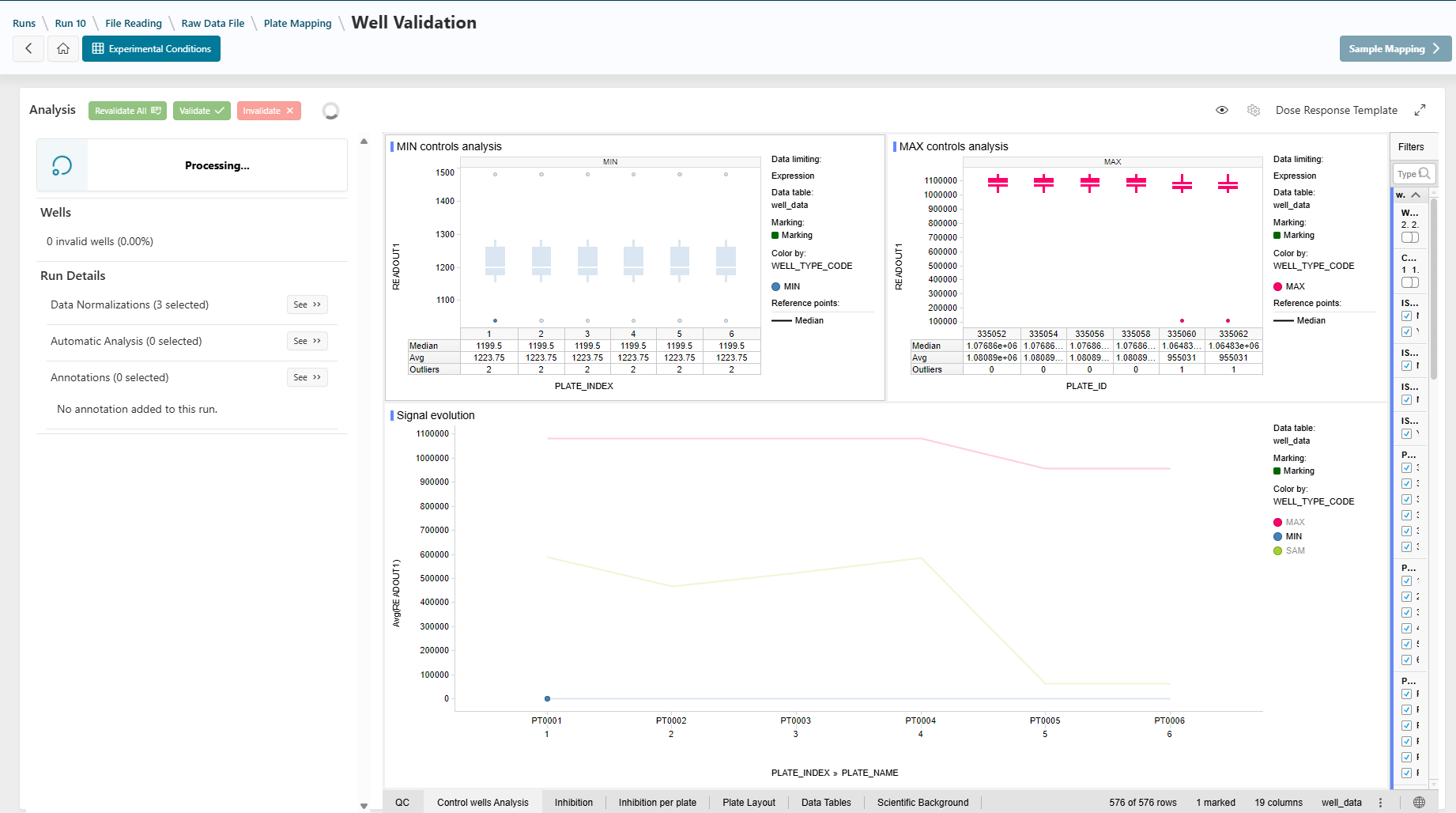Click the '0 invalid wells (0.00%)' text
Screen dimensions: 1456x813
(100, 241)
